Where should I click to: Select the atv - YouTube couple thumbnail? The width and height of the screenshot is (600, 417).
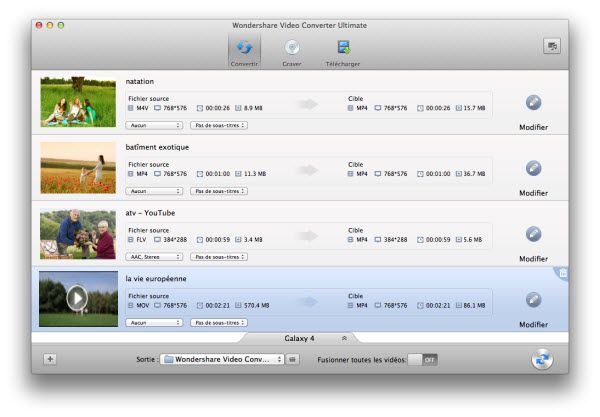[x=78, y=234]
